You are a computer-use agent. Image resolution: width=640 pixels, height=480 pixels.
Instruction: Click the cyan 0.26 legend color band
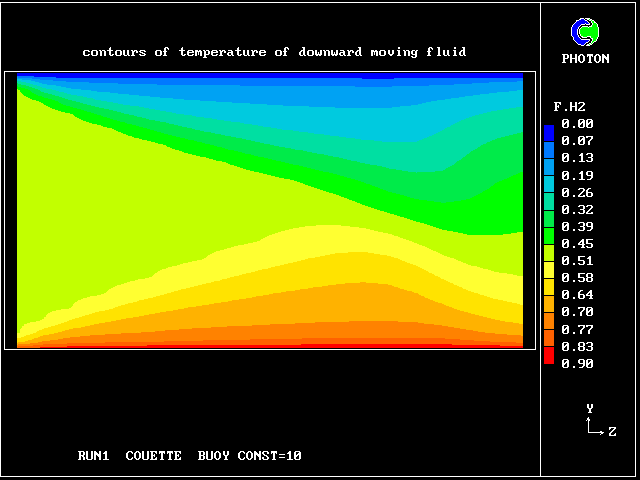pyautogui.click(x=549, y=197)
